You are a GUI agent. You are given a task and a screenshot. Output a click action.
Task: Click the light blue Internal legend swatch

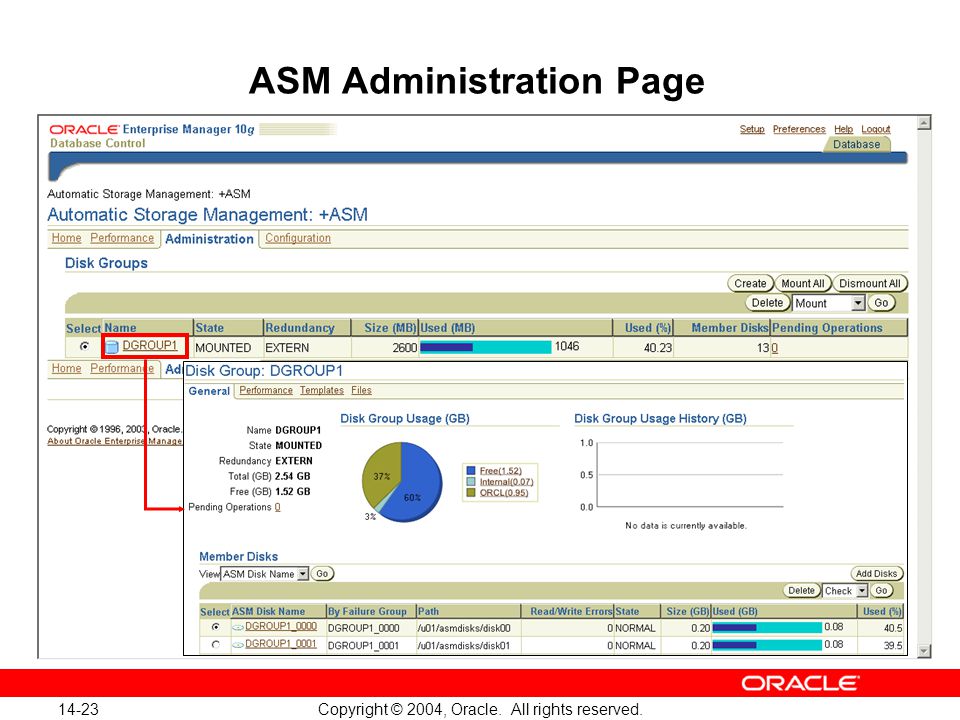click(471, 481)
